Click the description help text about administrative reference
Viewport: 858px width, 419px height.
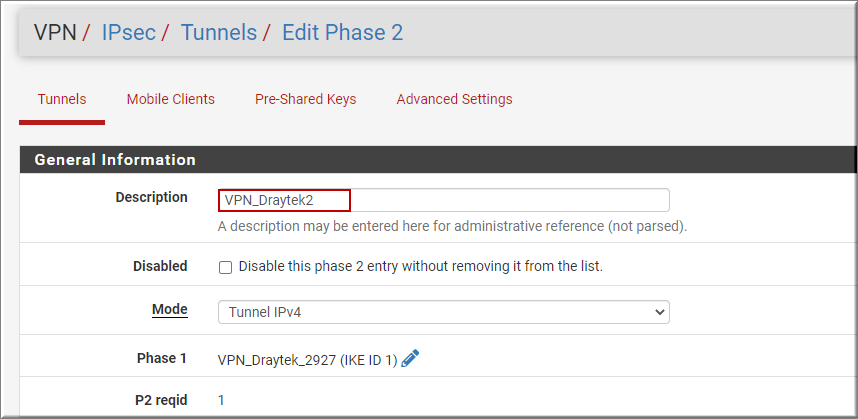pos(452,226)
